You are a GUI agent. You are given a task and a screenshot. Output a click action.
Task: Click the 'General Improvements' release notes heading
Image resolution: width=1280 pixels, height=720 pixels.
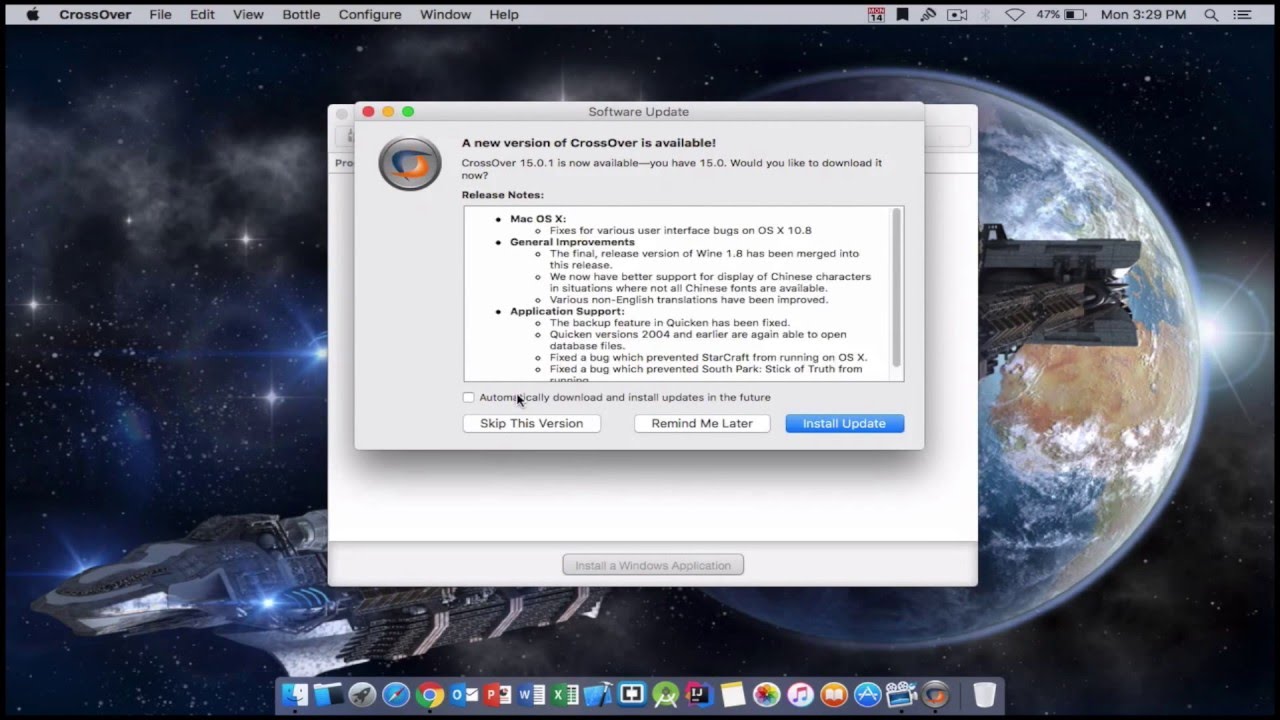point(572,242)
